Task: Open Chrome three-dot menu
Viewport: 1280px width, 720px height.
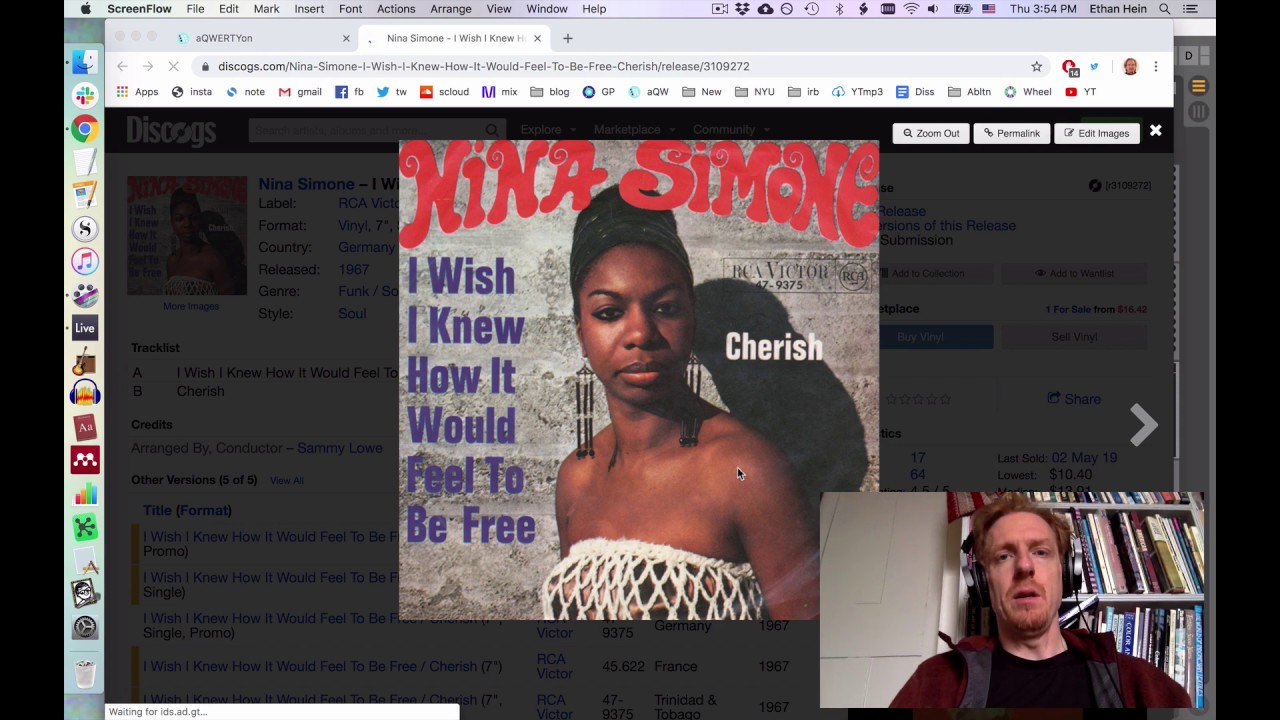Action: [1156, 66]
